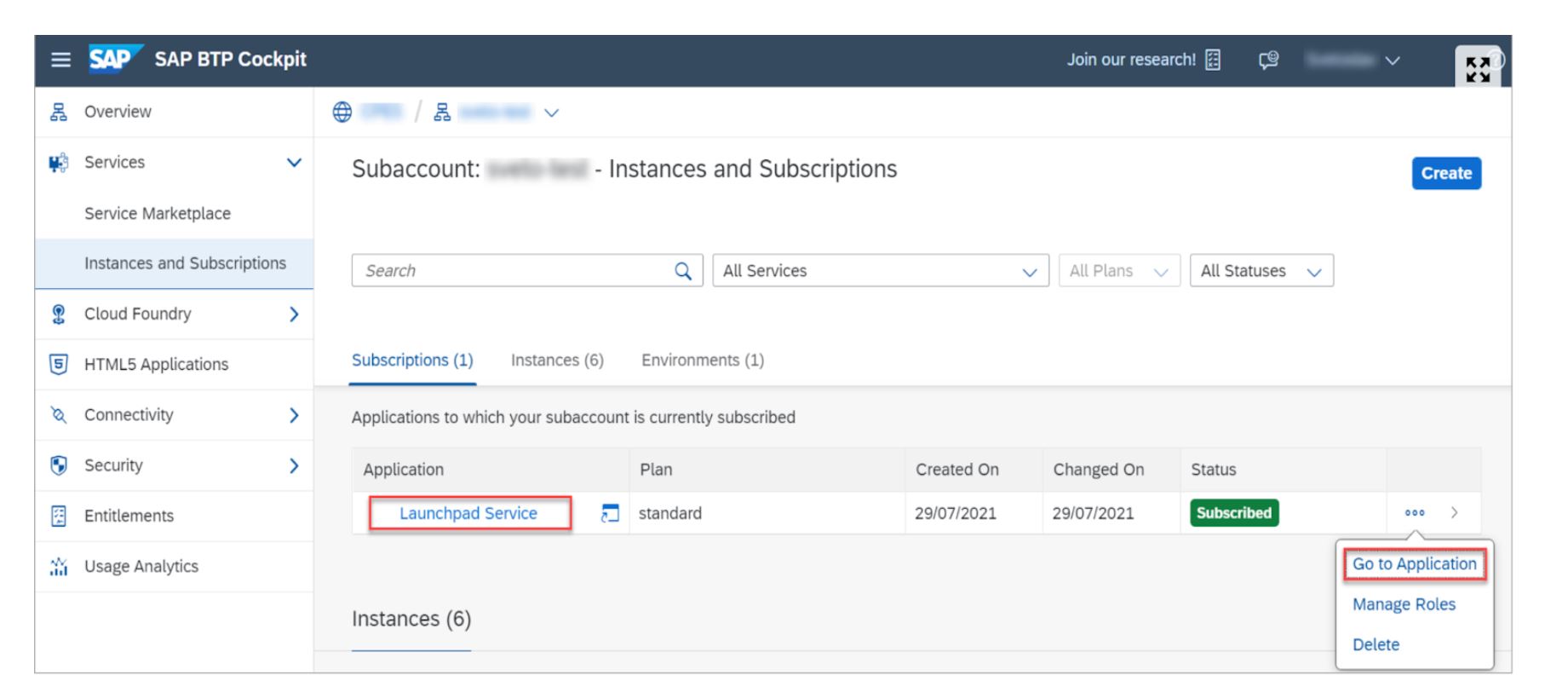Viewport: 1568px width, 698px height.
Task: Click the HTML5 Applications icon
Action: (59, 365)
